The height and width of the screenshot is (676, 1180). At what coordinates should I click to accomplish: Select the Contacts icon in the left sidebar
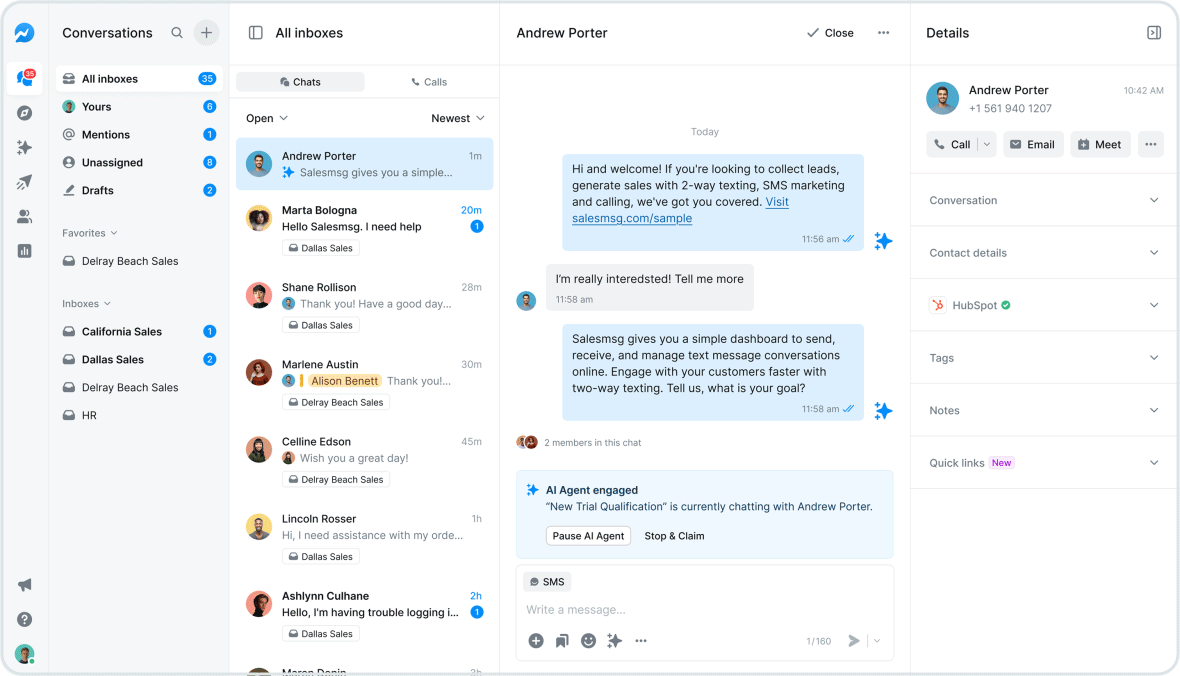click(x=23, y=215)
